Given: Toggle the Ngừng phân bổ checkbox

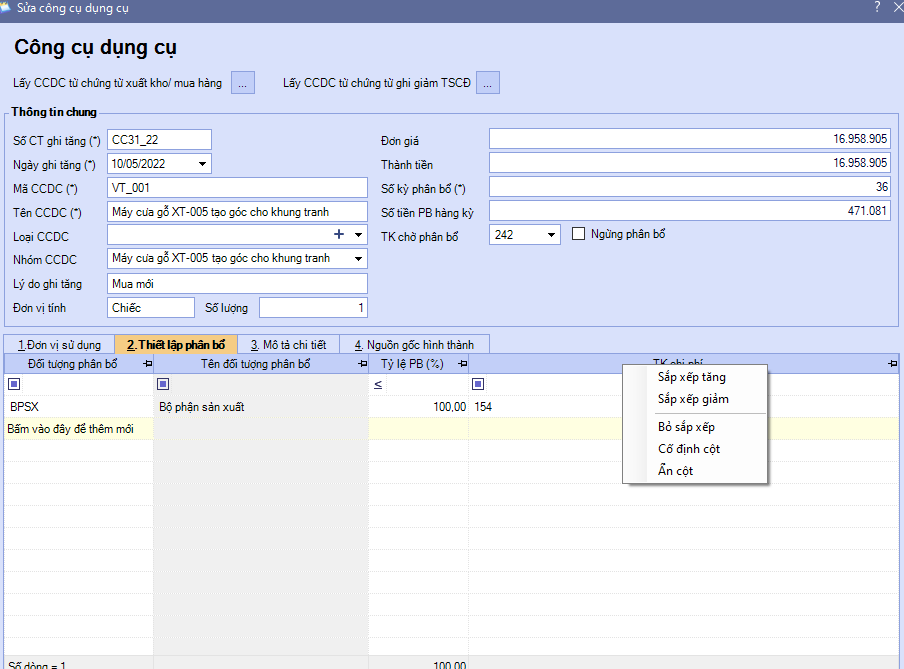Looking at the screenshot, I should [578, 234].
